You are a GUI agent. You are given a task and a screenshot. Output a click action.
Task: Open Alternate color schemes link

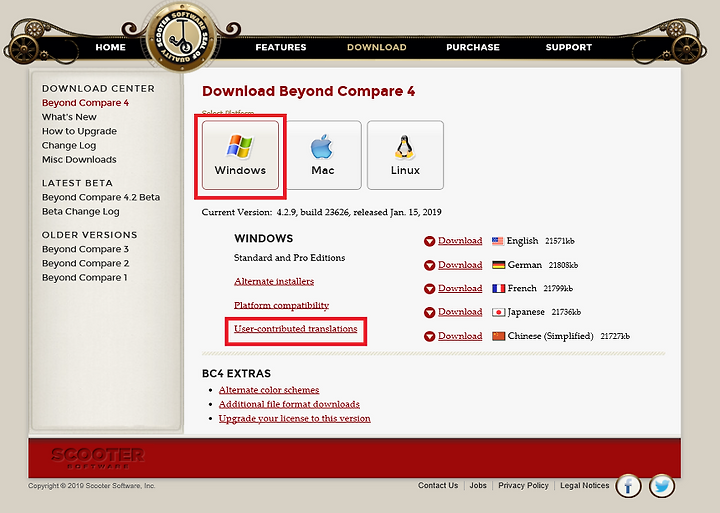[x=269, y=390]
